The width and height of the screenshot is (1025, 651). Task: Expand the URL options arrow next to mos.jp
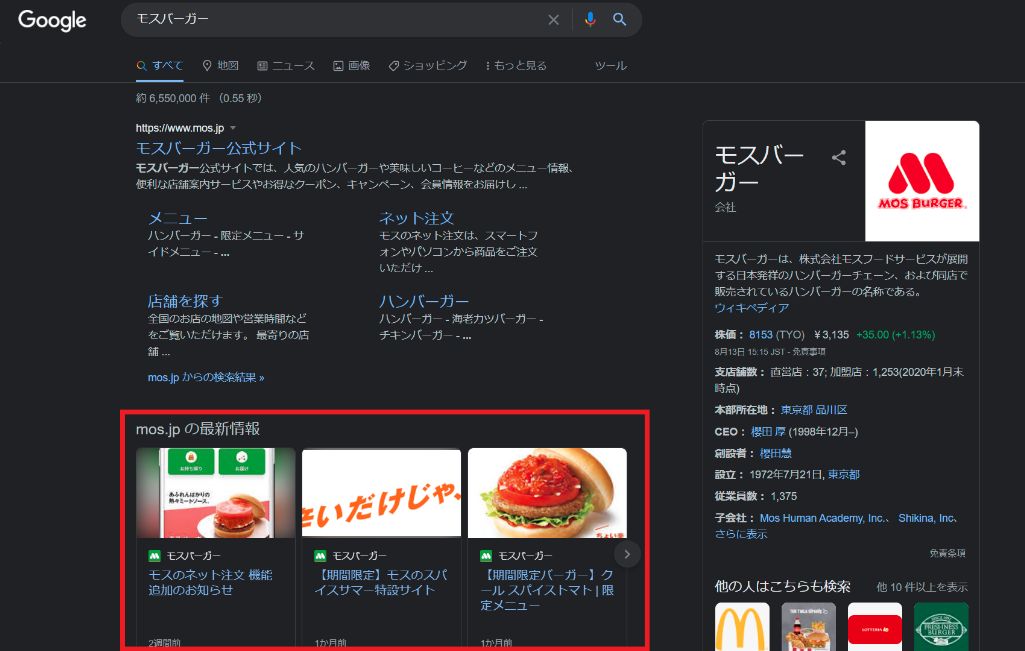233,128
